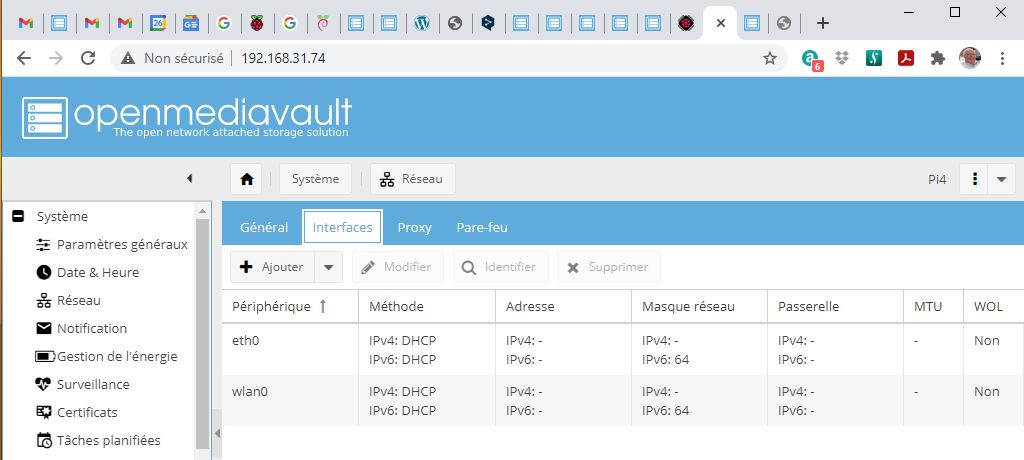Open the OMV three-dot options menu
Viewport: 1024px width, 460px height.
[975, 179]
